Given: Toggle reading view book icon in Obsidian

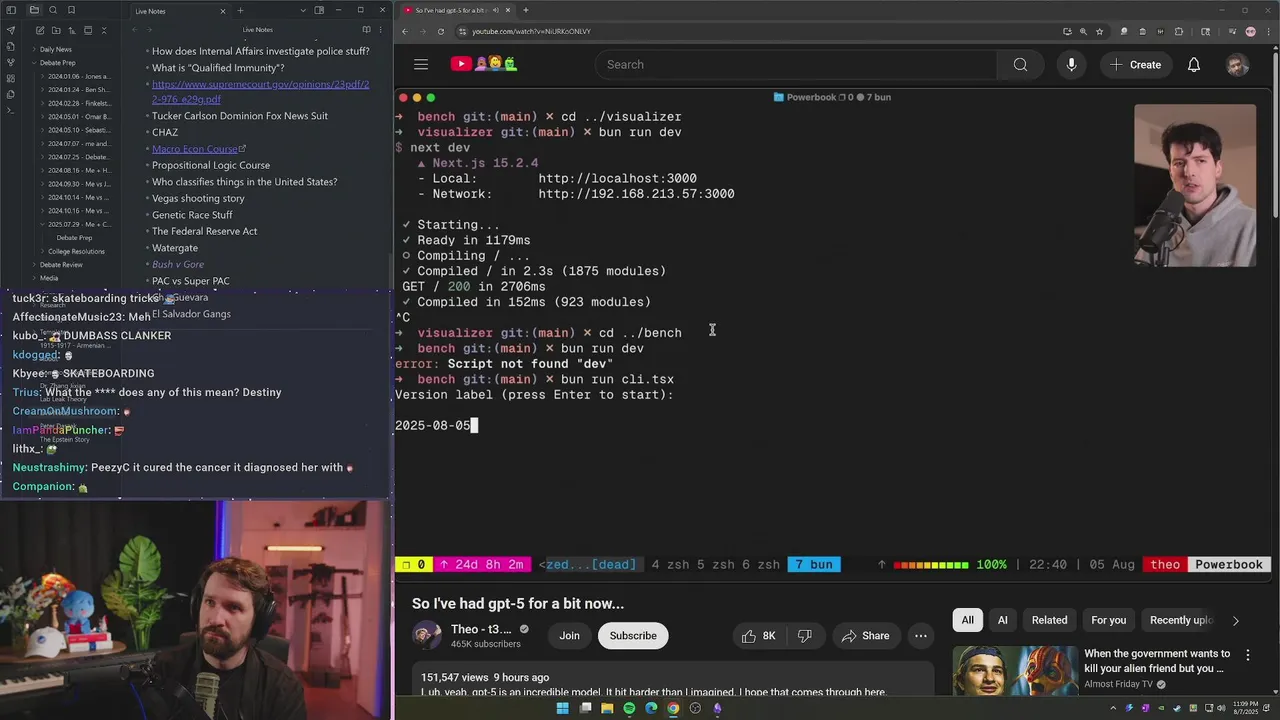Looking at the screenshot, I should click(x=366, y=30).
